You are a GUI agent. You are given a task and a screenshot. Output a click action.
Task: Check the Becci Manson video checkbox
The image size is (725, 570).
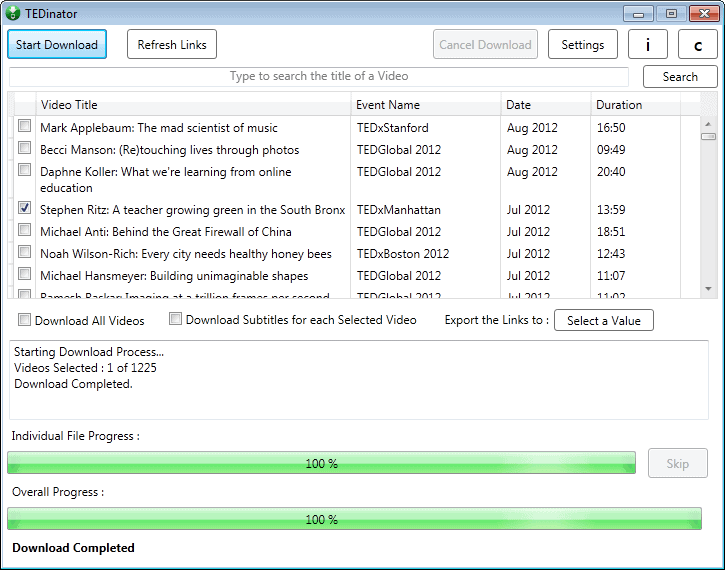click(x=25, y=148)
